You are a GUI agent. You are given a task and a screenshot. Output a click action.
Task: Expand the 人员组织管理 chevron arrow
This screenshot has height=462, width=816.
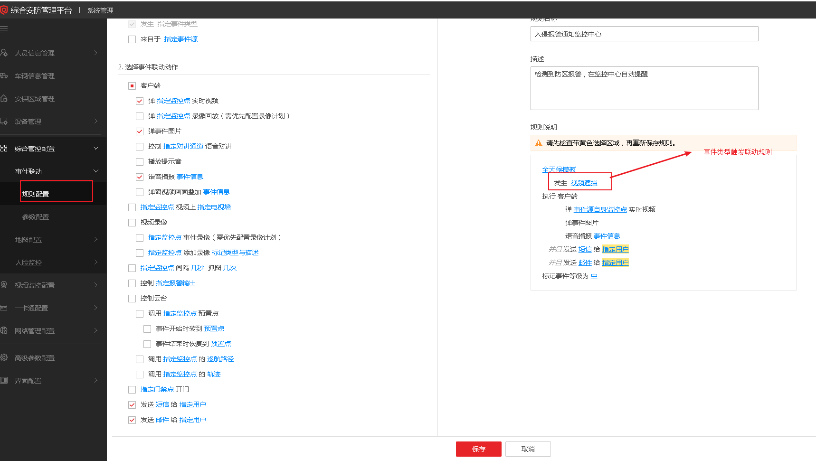point(95,52)
